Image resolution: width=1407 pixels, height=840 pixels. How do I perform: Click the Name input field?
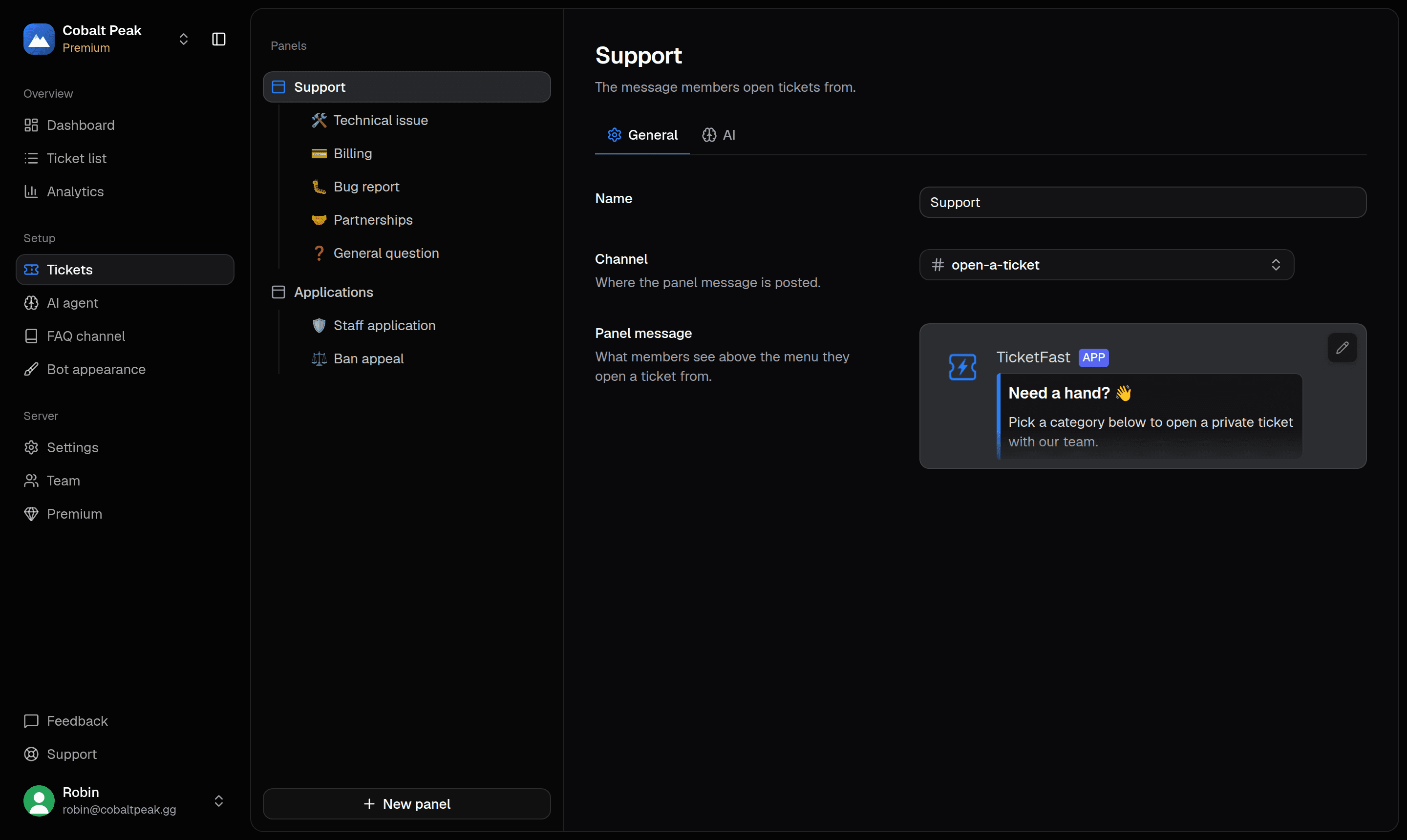(1143, 202)
